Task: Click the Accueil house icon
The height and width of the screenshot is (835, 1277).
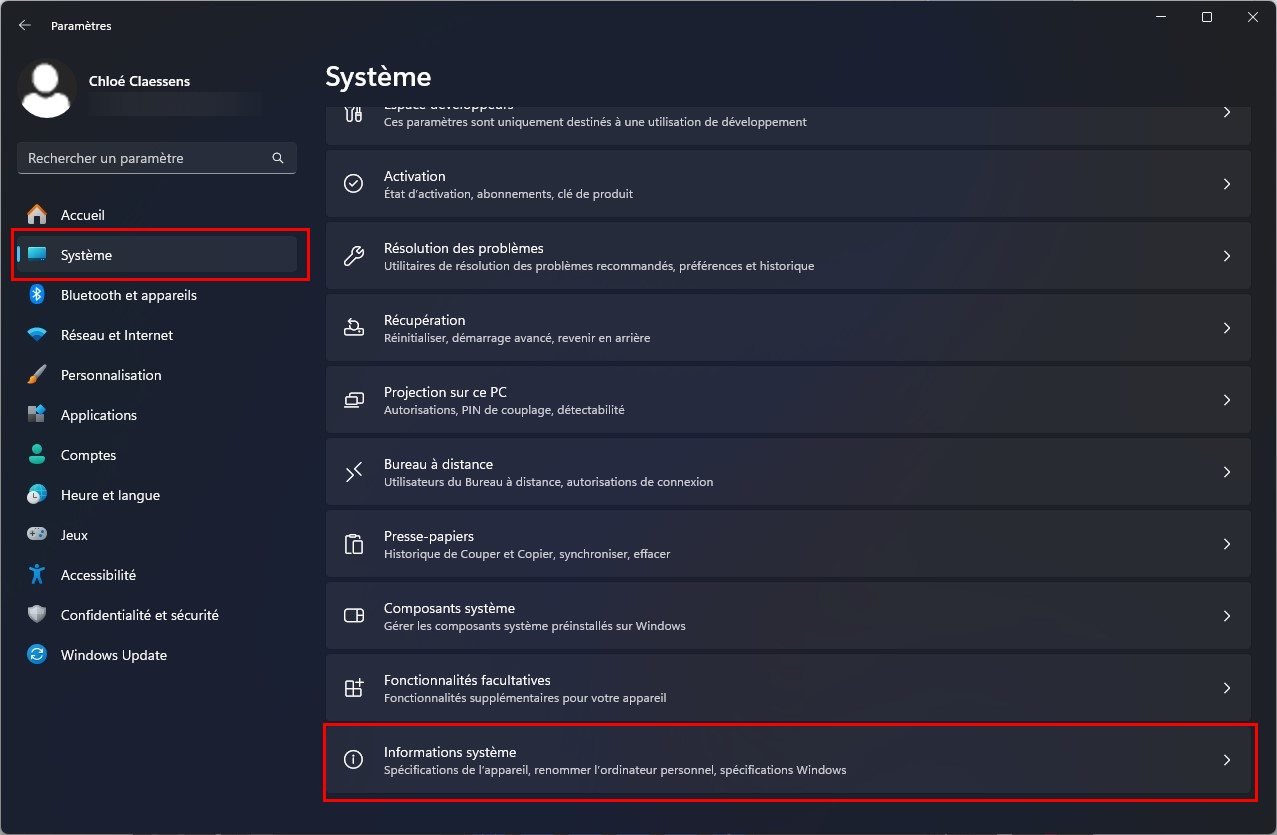Action: 37,215
